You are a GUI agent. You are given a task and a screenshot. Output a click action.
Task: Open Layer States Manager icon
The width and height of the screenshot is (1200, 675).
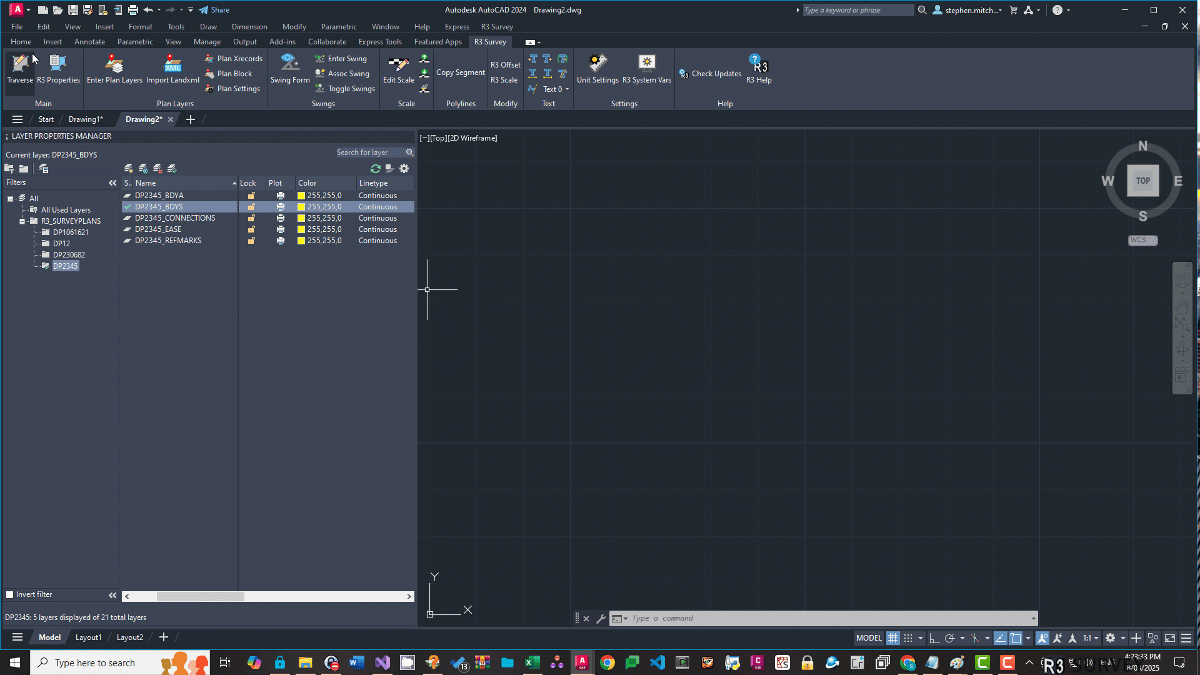[44, 169]
